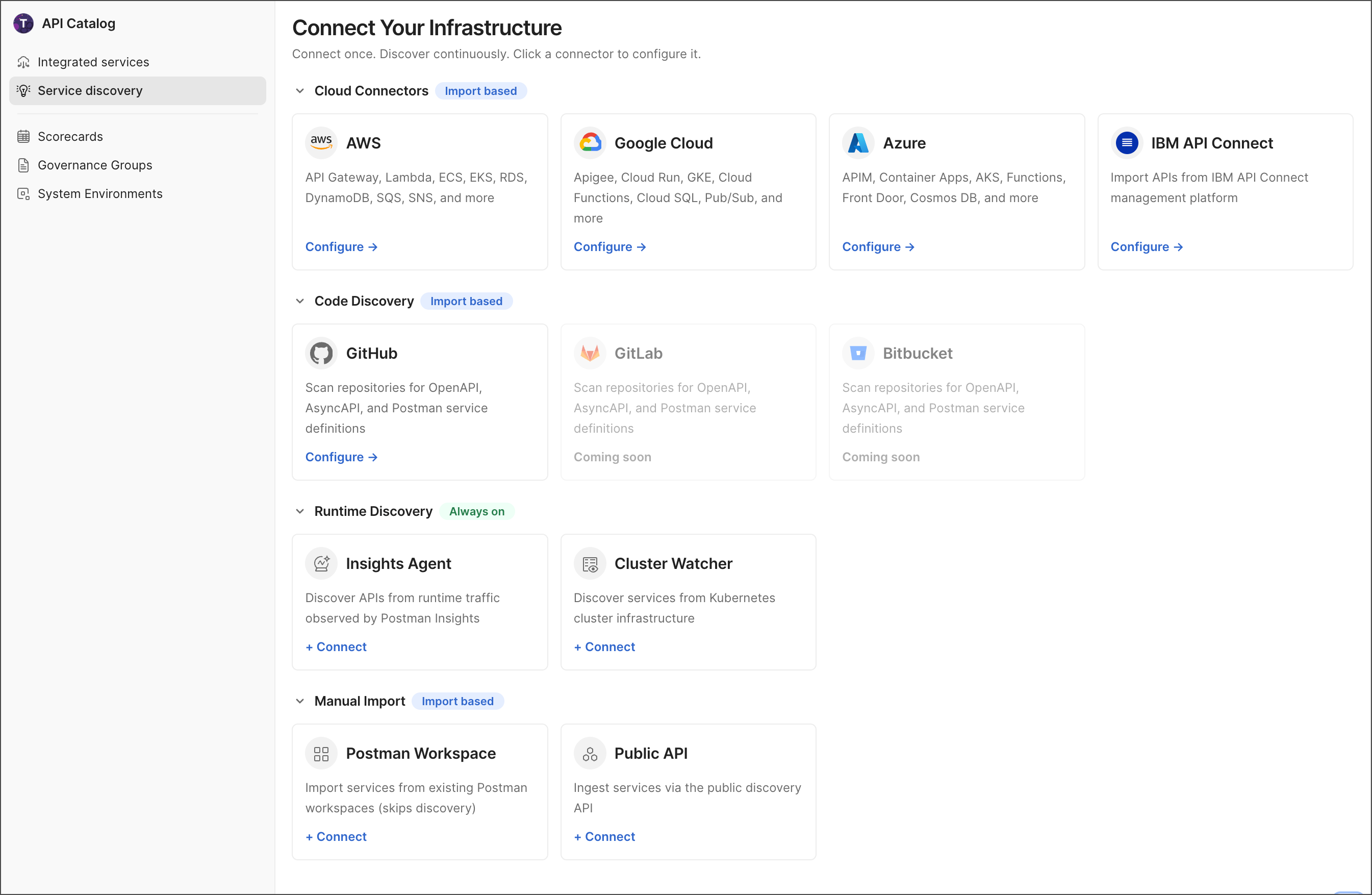Image resolution: width=1372 pixels, height=895 pixels.
Task: Click the Scorecards sidebar icon
Action: (x=23, y=137)
